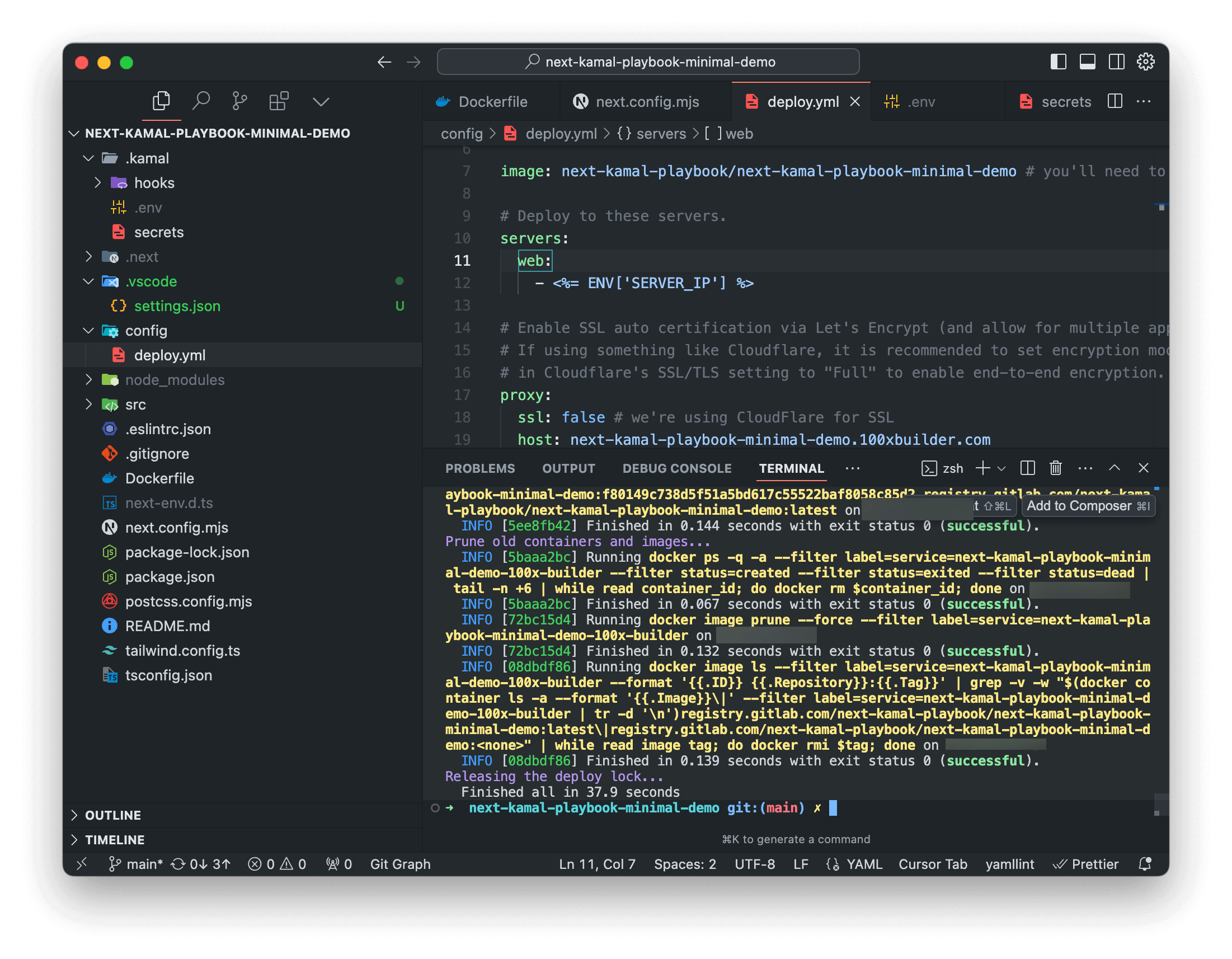
Task: Toggle the bottom panel layout icon
Action: (1087, 62)
